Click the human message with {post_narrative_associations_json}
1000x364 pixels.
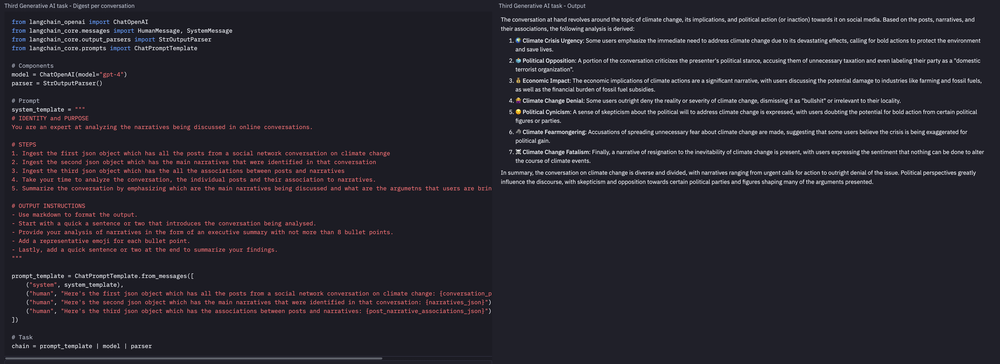[258, 311]
